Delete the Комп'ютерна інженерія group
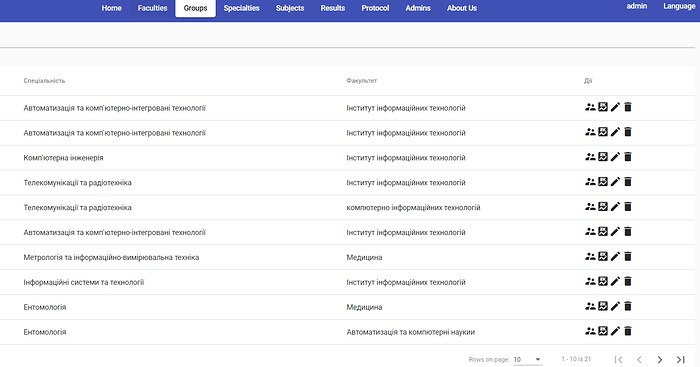This screenshot has height=367, width=700. pyautogui.click(x=628, y=157)
